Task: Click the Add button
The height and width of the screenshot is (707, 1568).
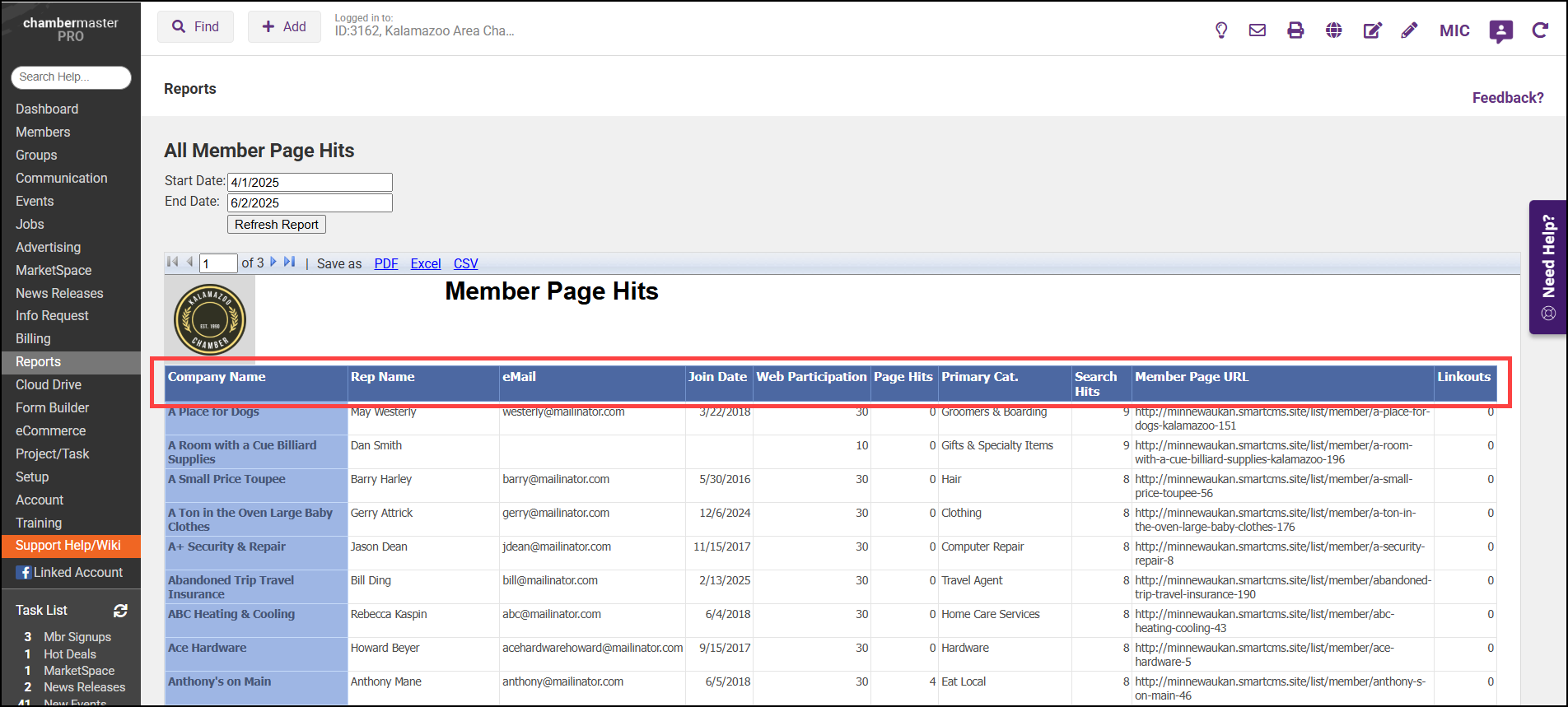Action: 284,27
